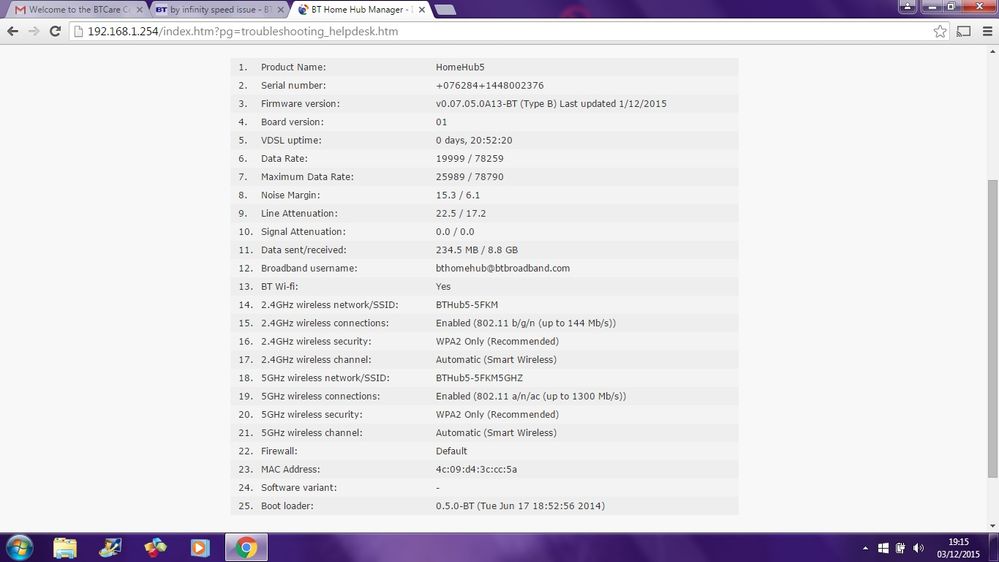
Task: Click the Show desktop strip
Action: [x=994, y=548]
